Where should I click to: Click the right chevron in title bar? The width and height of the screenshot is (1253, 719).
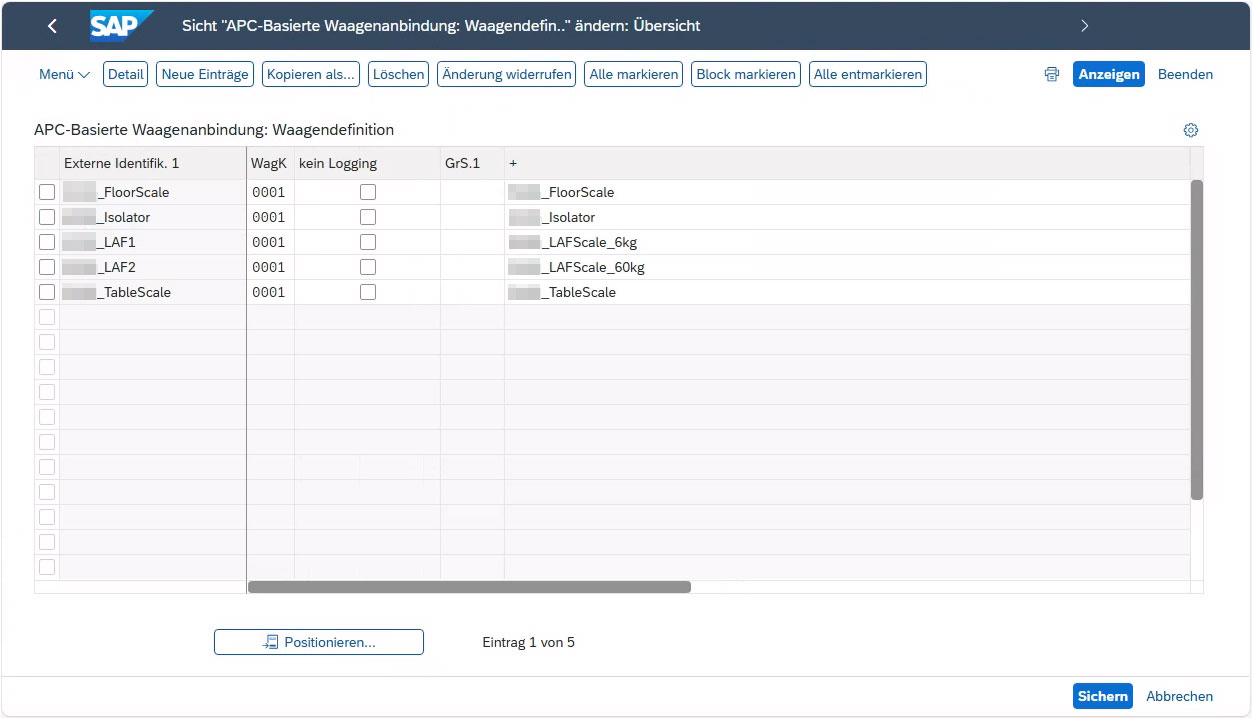point(1085,26)
